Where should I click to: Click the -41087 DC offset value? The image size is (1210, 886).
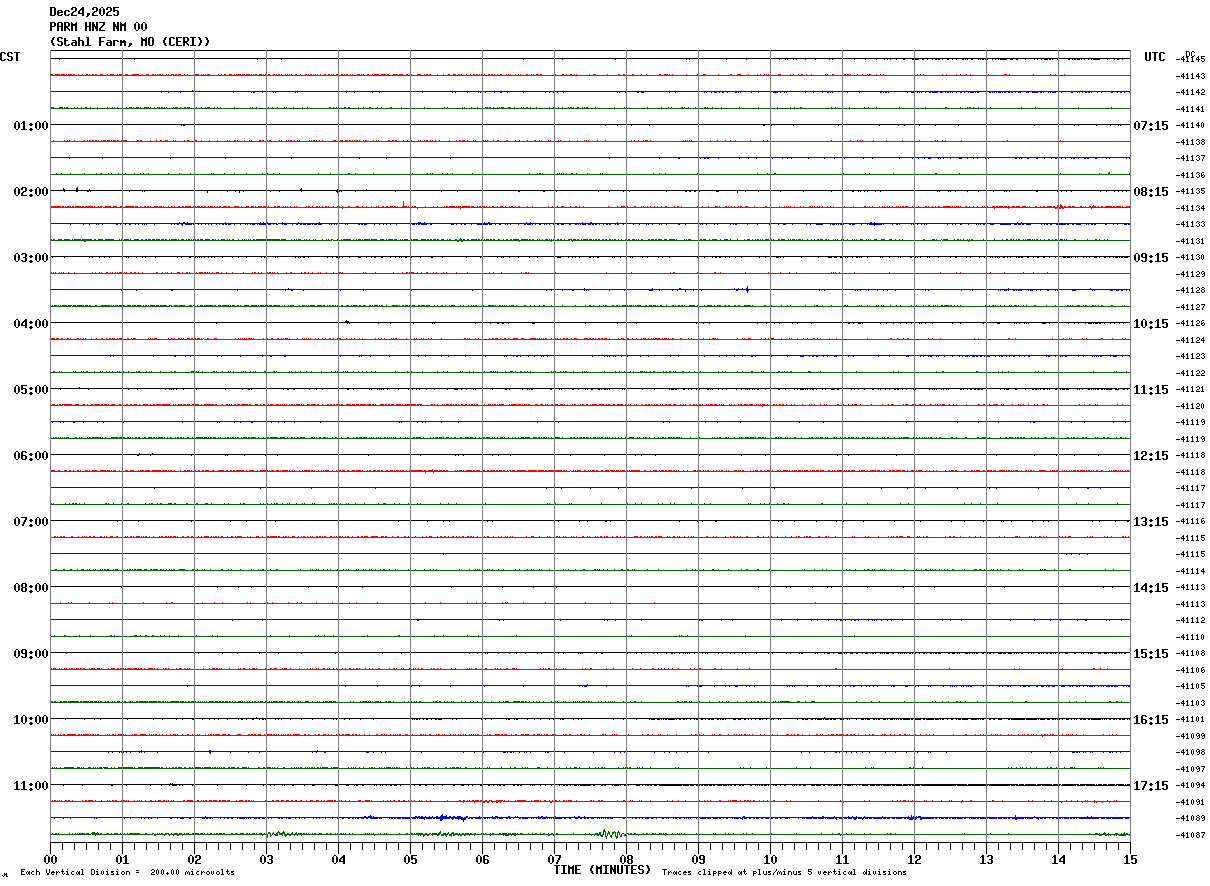click(1190, 835)
